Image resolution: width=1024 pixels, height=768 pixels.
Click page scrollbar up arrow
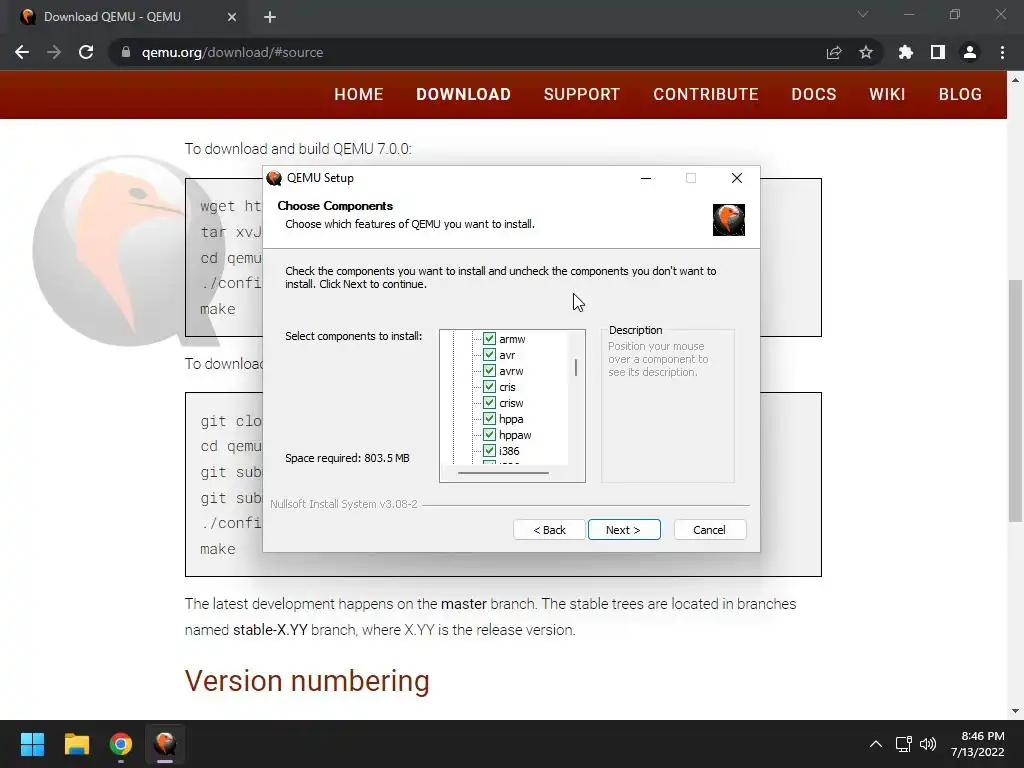click(1015, 80)
